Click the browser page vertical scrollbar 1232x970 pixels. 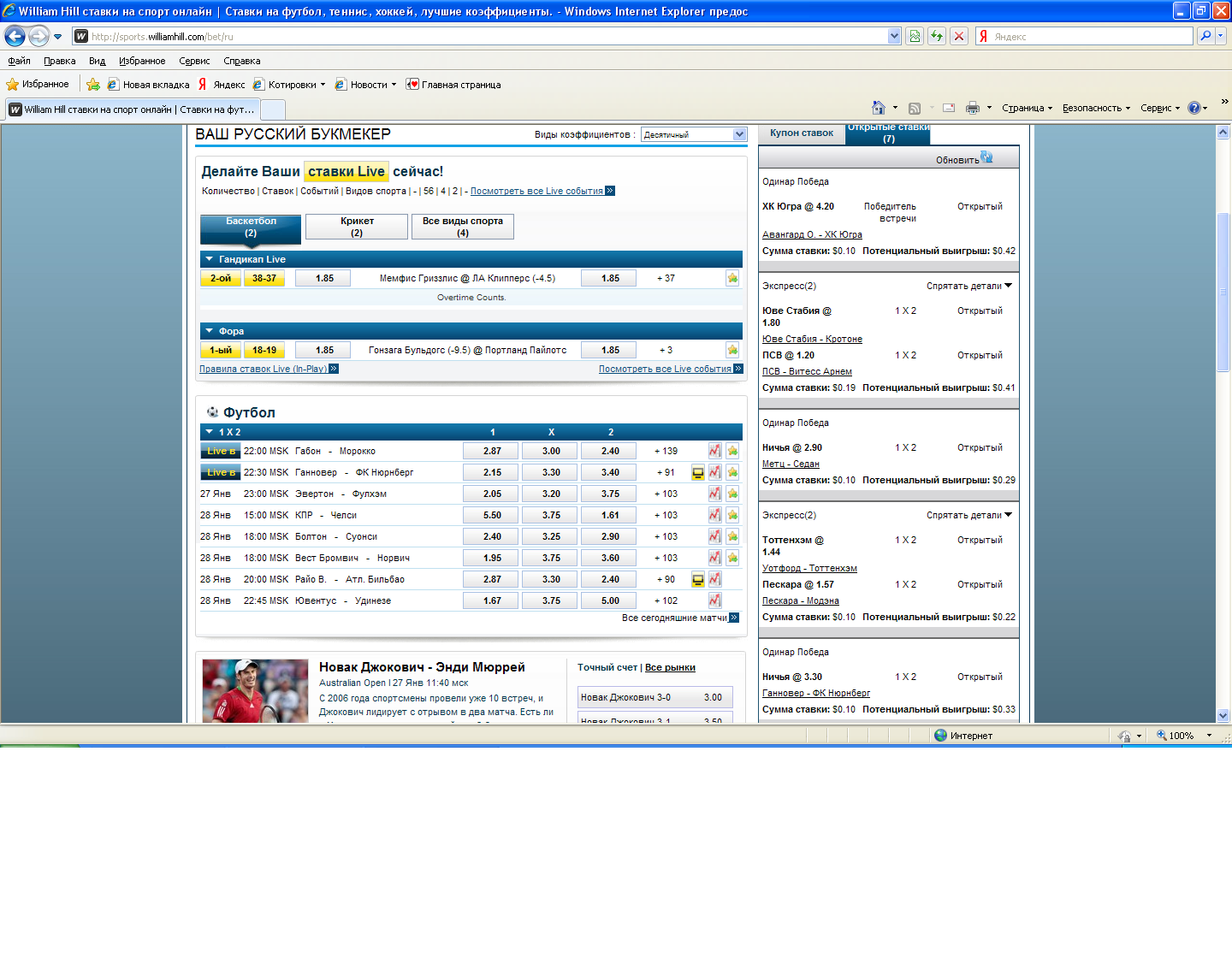click(1223, 291)
